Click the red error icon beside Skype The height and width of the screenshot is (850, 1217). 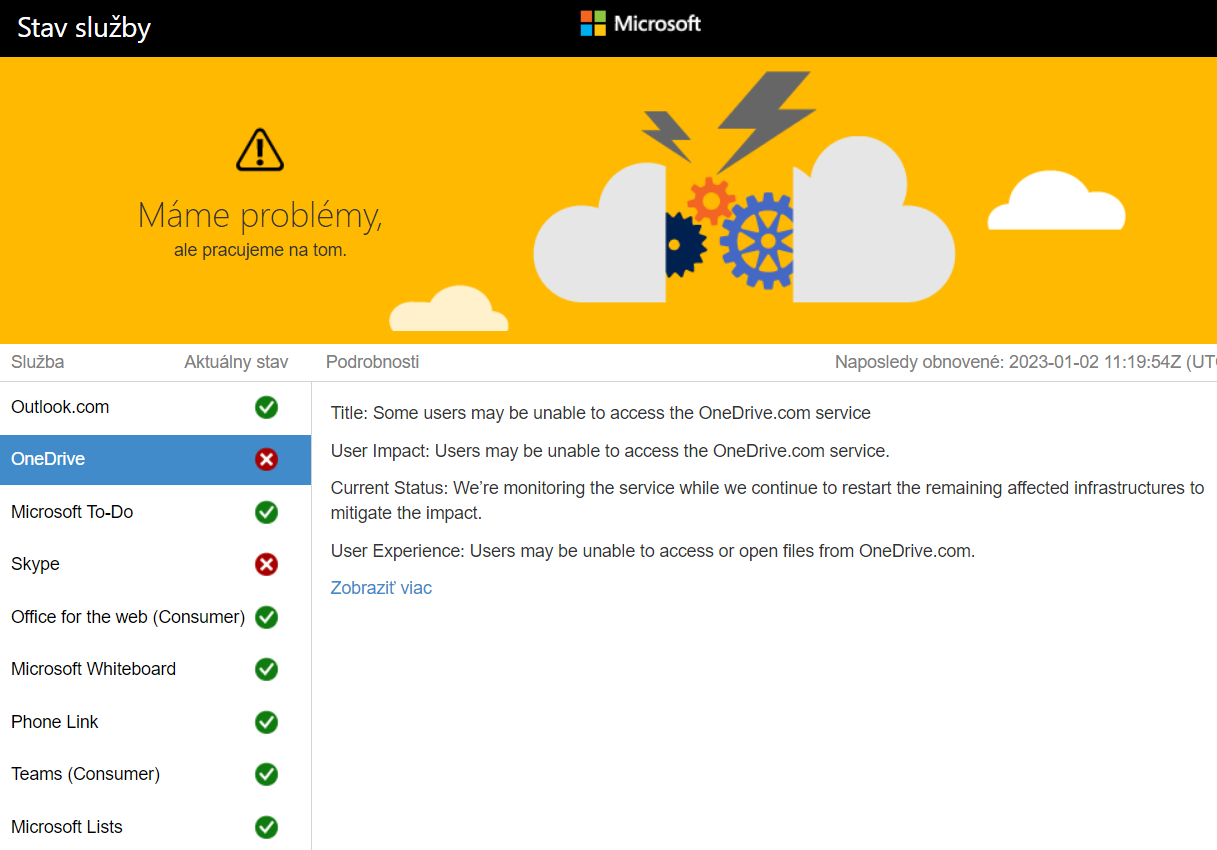tap(266, 565)
